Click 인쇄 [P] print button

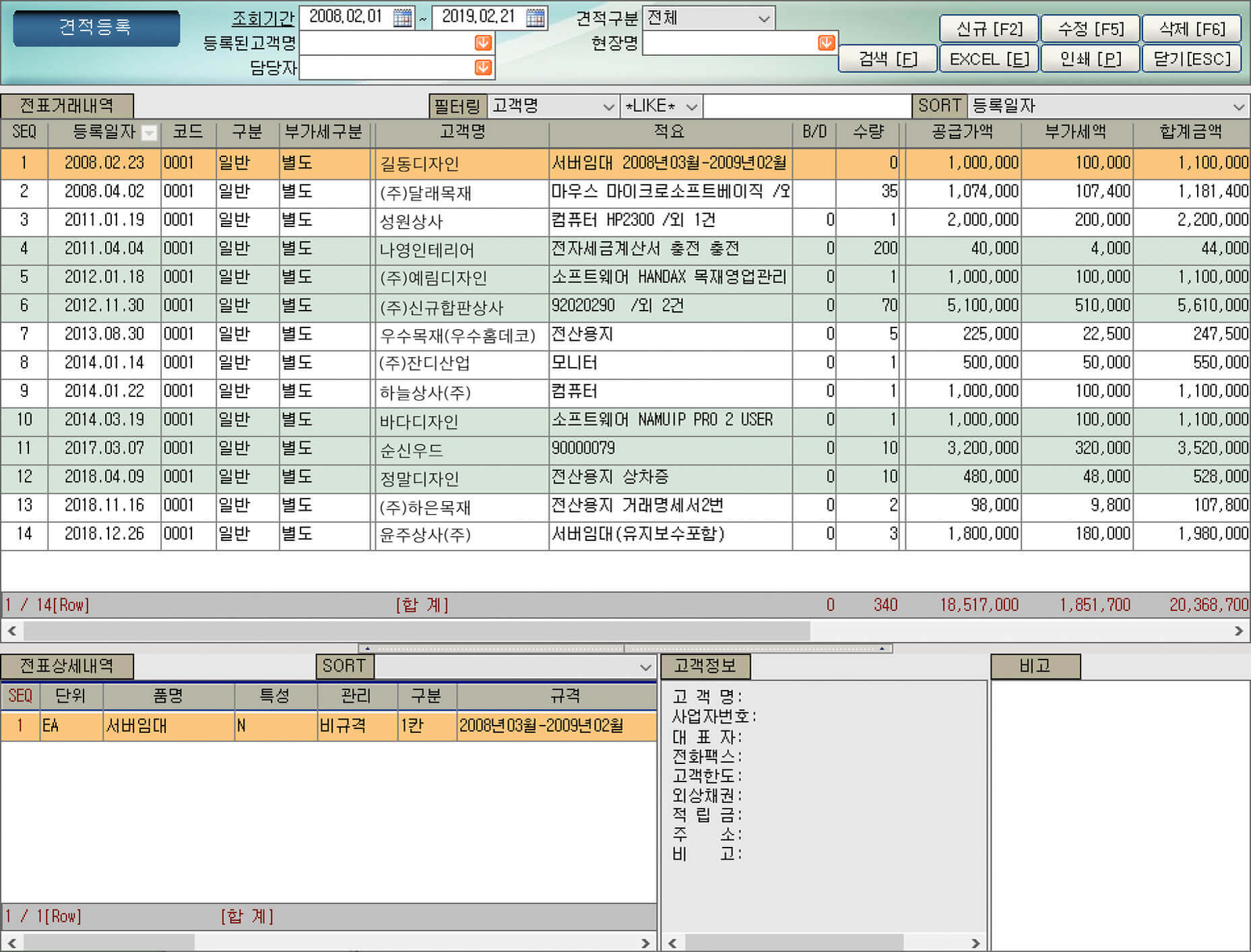tap(1090, 59)
